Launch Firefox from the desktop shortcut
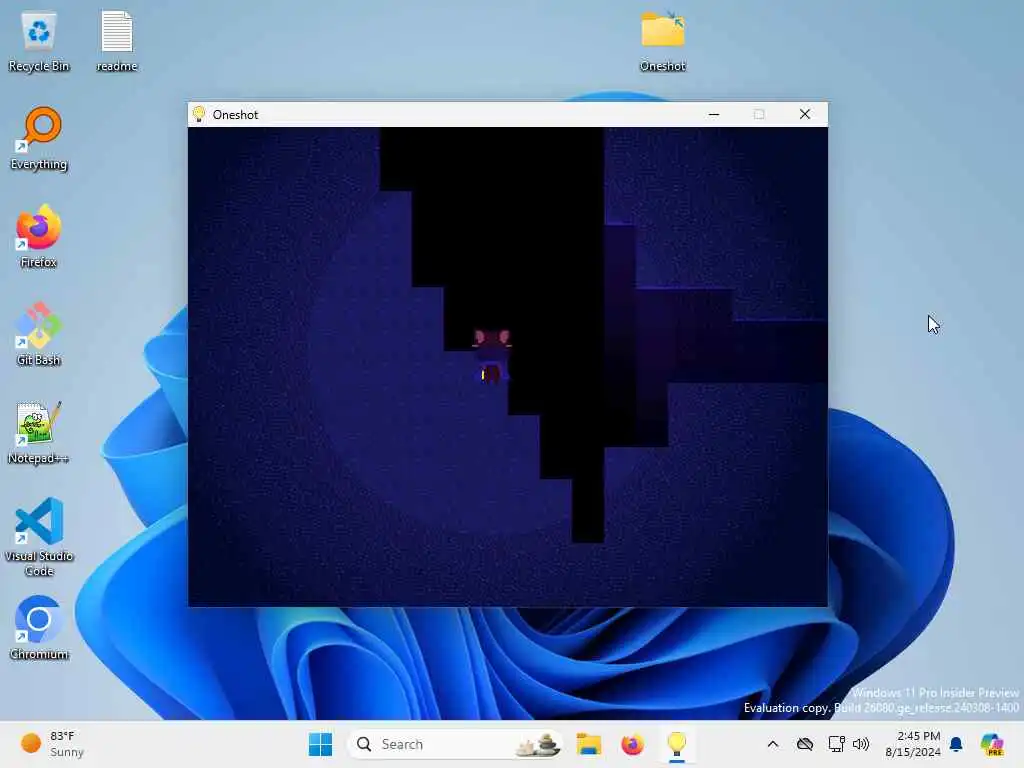Screen dimensions: 1024x768 tap(39, 236)
